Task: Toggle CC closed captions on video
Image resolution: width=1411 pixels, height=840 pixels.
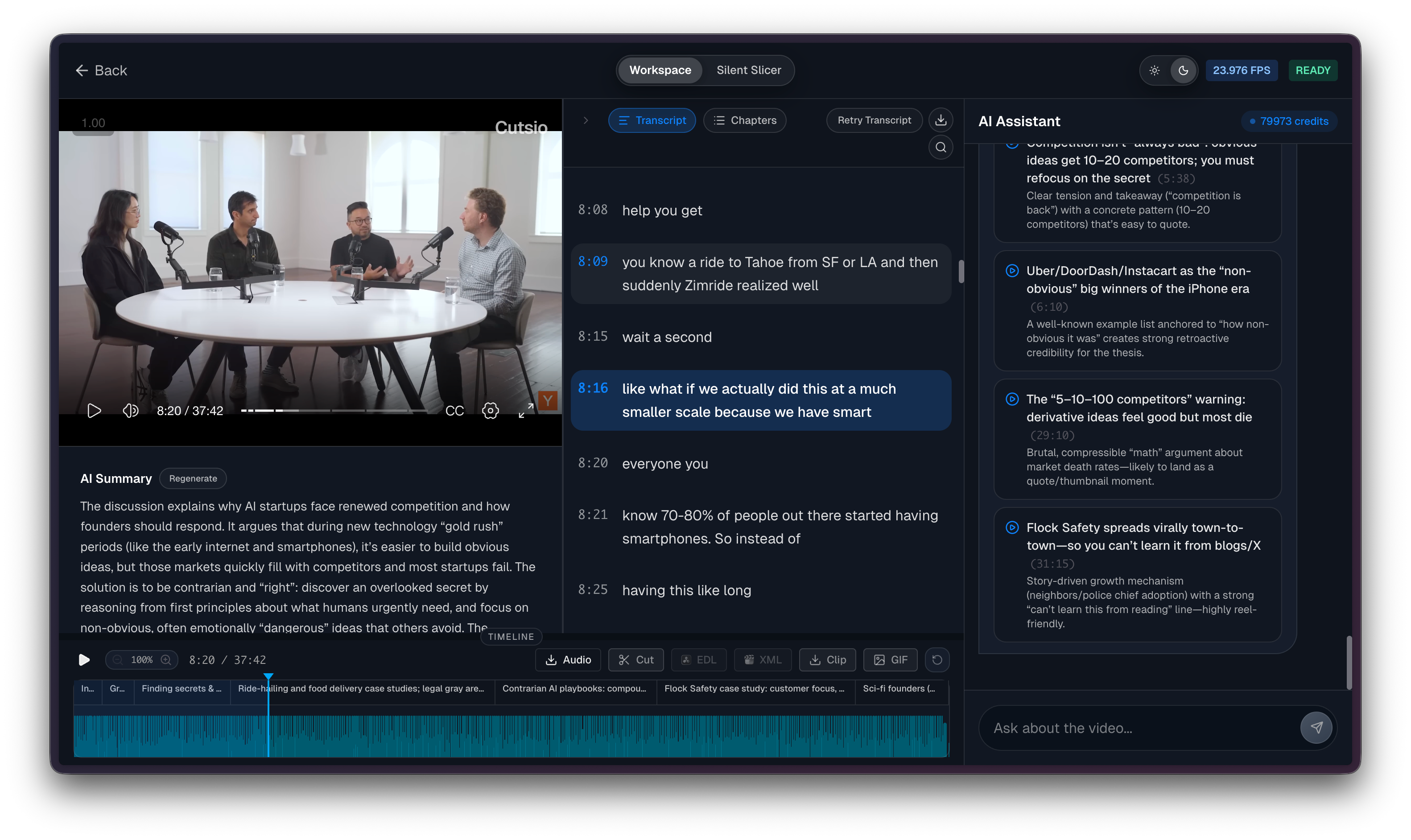Action: pyautogui.click(x=454, y=410)
